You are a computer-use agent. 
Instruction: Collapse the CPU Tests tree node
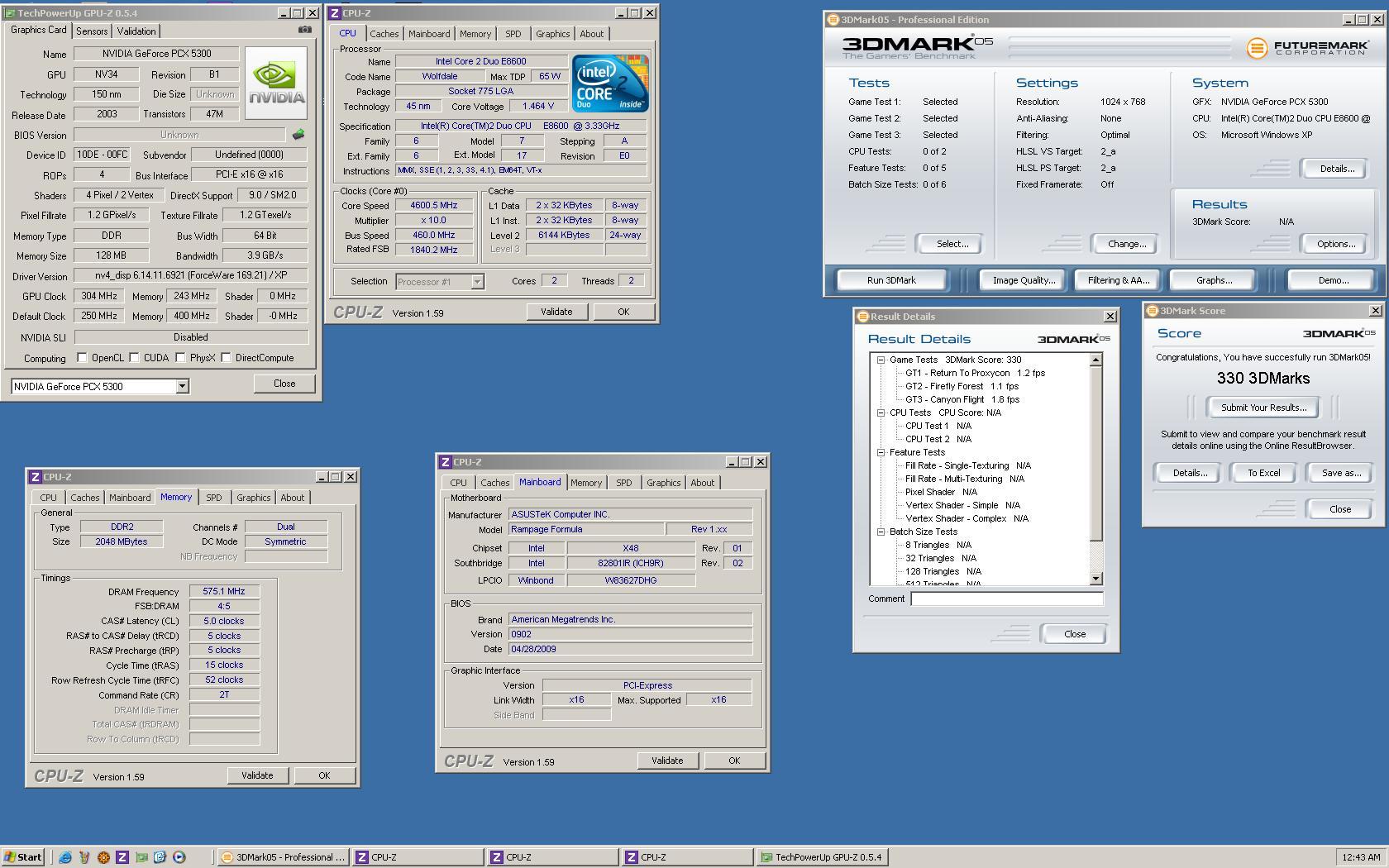pyautogui.click(x=881, y=413)
